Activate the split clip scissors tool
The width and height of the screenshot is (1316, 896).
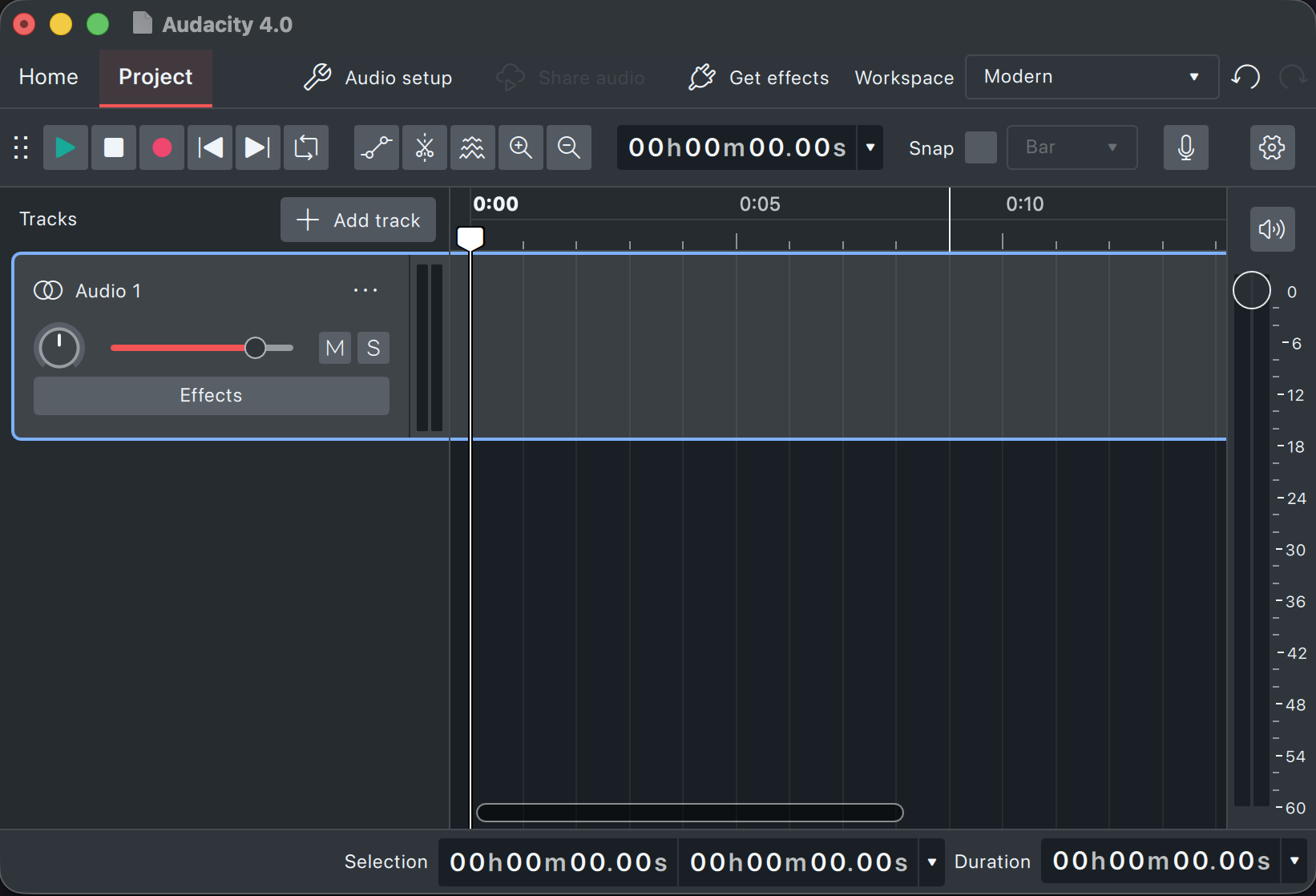[425, 147]
